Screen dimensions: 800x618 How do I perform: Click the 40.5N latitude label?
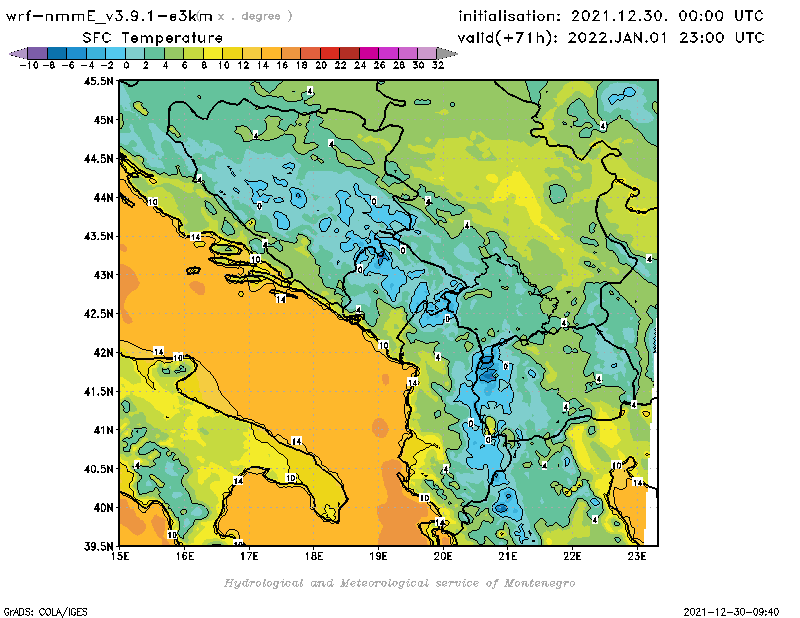click(98, 469)
